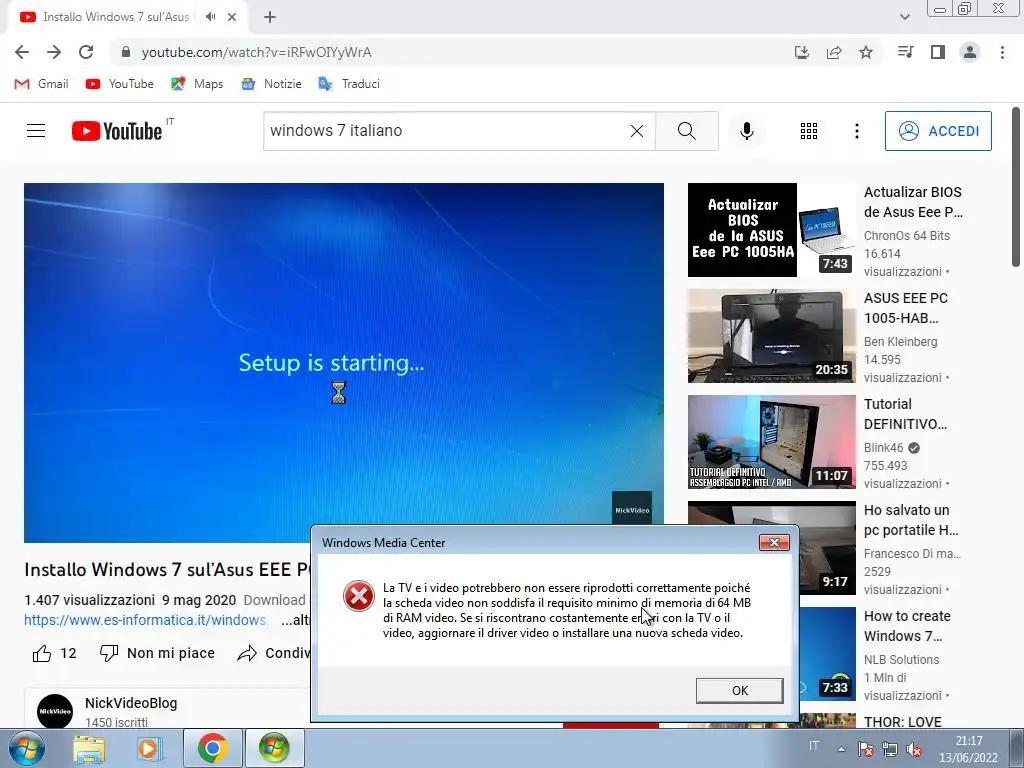This screenshot has height=768, width=1024.
Task: Click OK in Windows Media Center dialog
Action: point(739,690)
